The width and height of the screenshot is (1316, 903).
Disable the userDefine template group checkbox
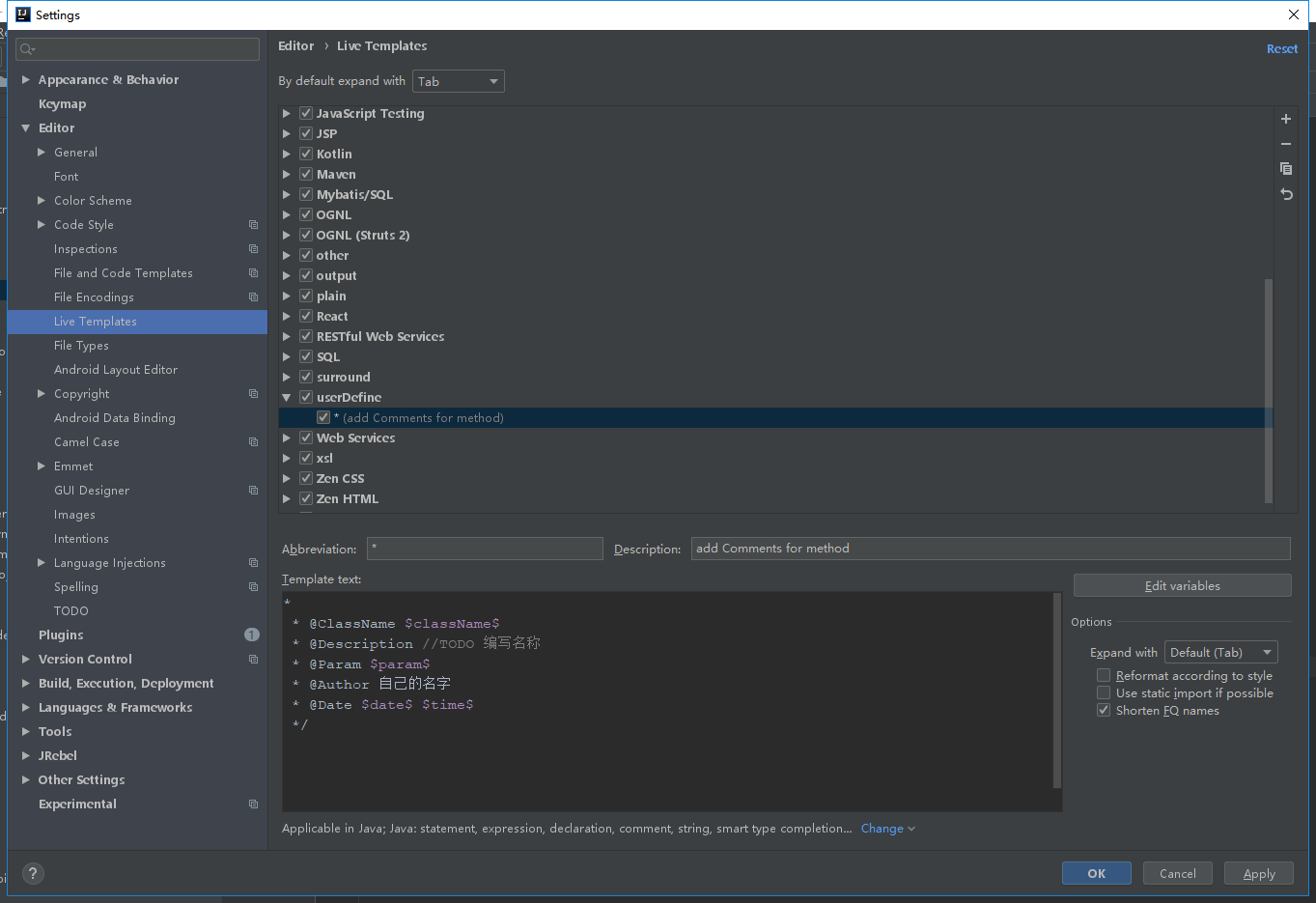[x=306, y=397]
